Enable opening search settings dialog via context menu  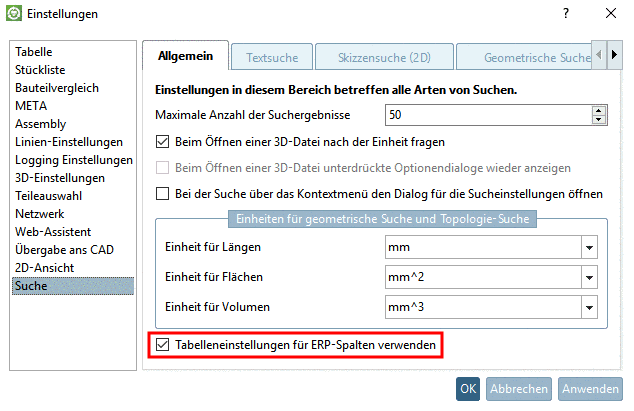(164, 193)
